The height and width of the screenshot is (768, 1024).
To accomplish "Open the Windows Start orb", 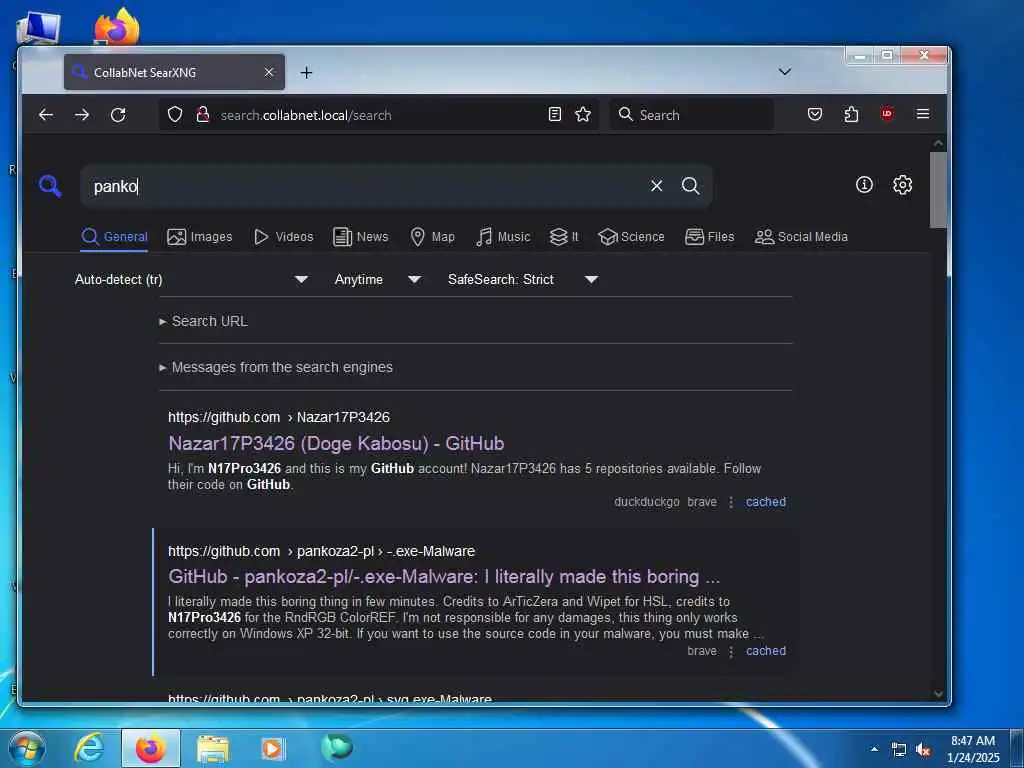I will 26,748.
